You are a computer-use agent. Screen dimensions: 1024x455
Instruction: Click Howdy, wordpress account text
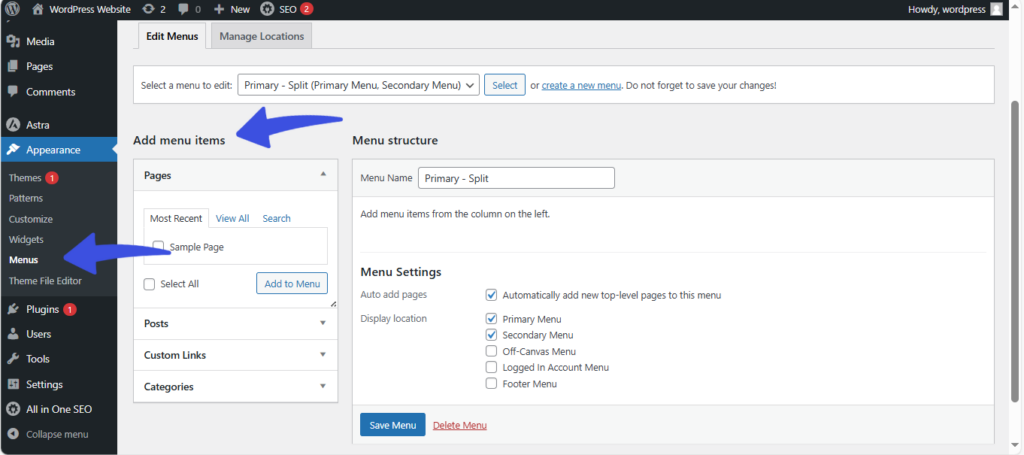[947, 9]
